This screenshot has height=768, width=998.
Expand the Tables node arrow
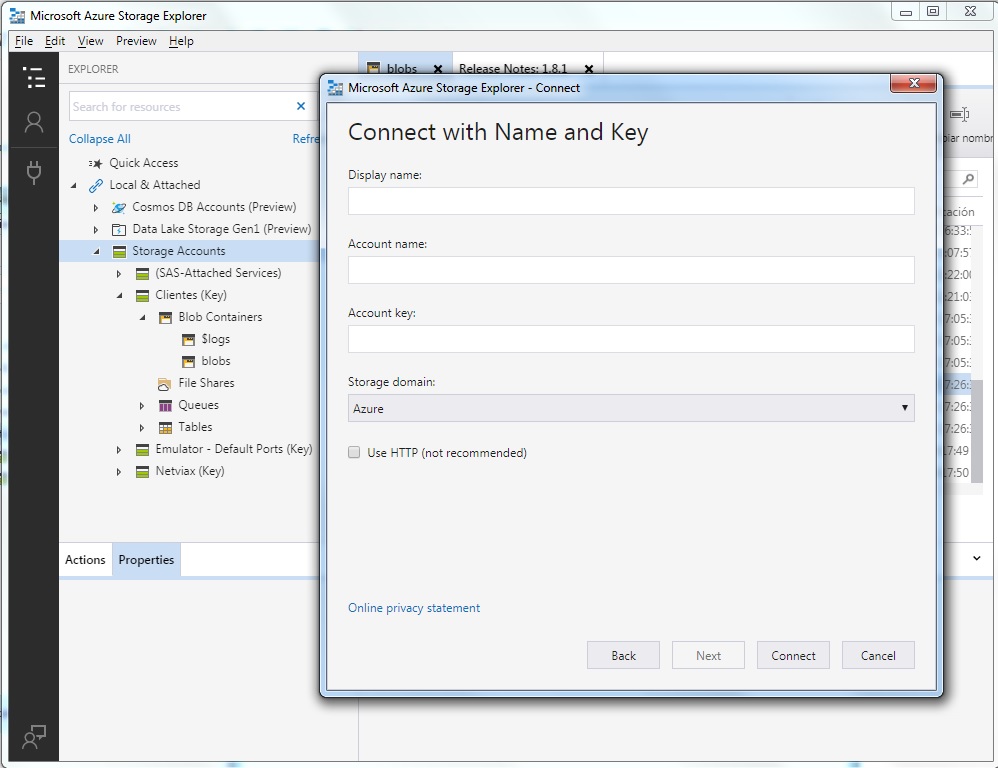click(x=142, y=428)
